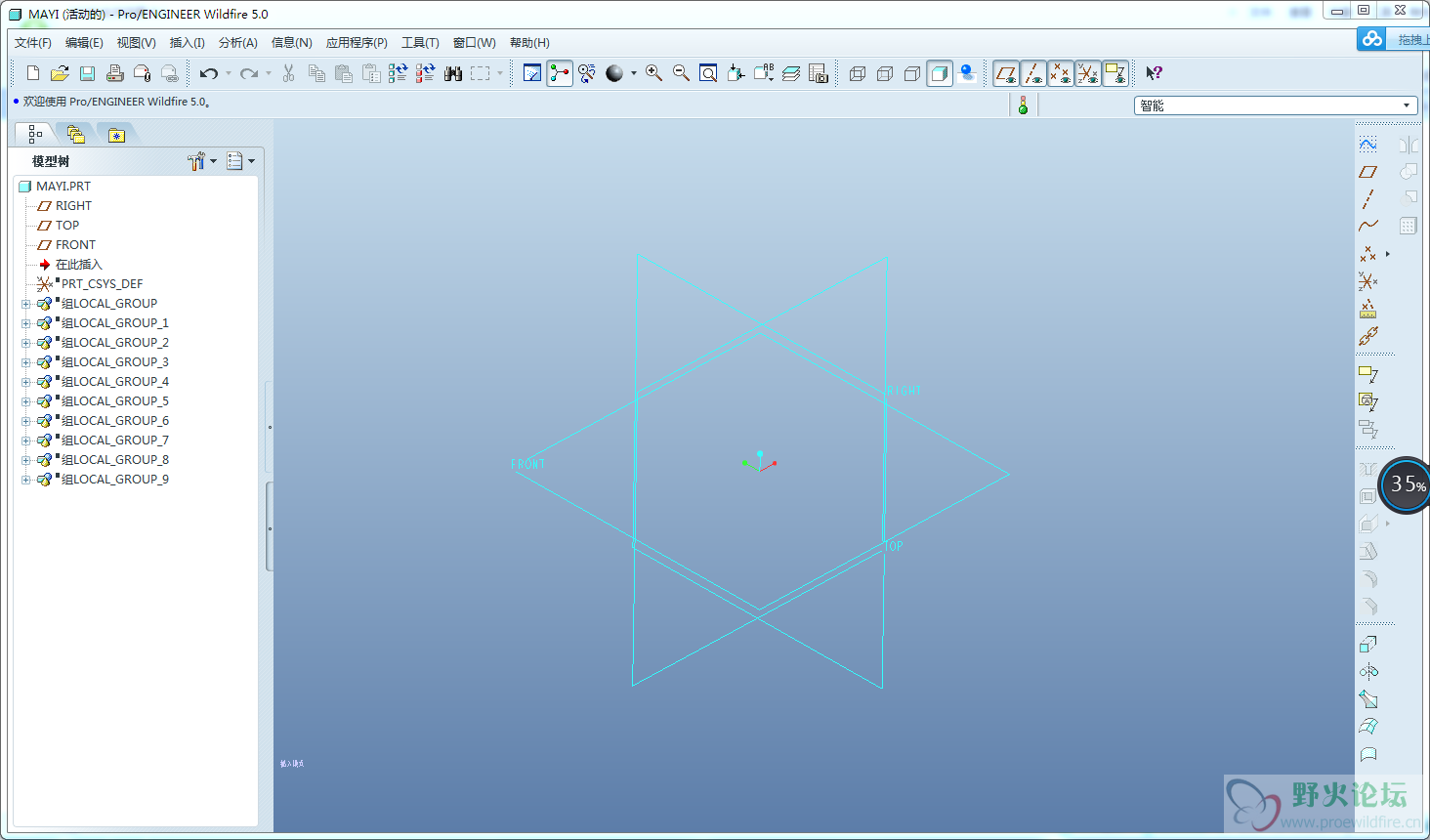Create a new file with the New icon
Image resolution: width=1430 pixels, height=840 pixels.
[x=33, y=73]
